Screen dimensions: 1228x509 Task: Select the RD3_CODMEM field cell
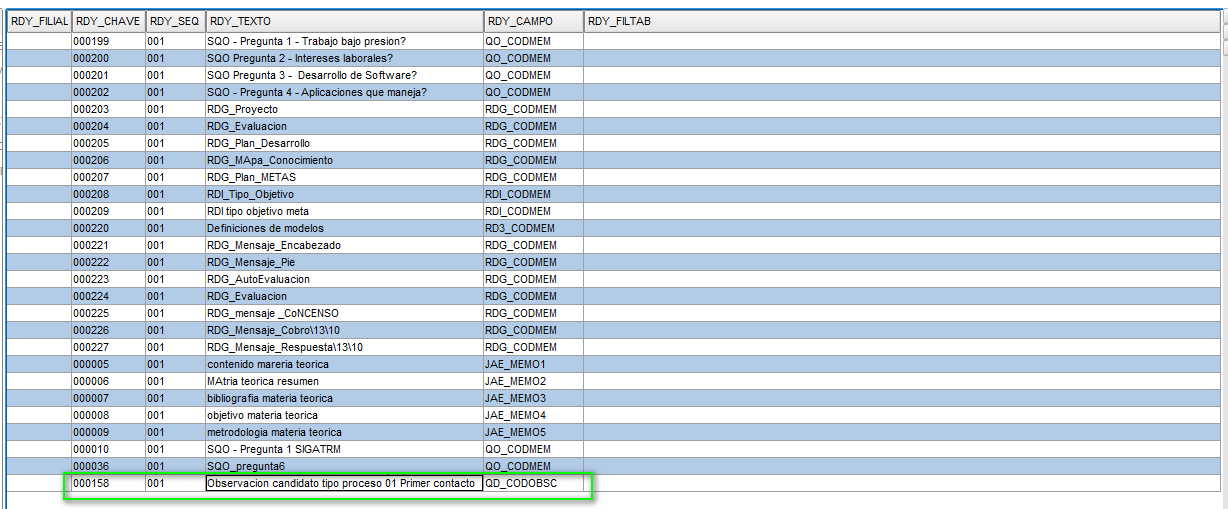tap(533, 228)
